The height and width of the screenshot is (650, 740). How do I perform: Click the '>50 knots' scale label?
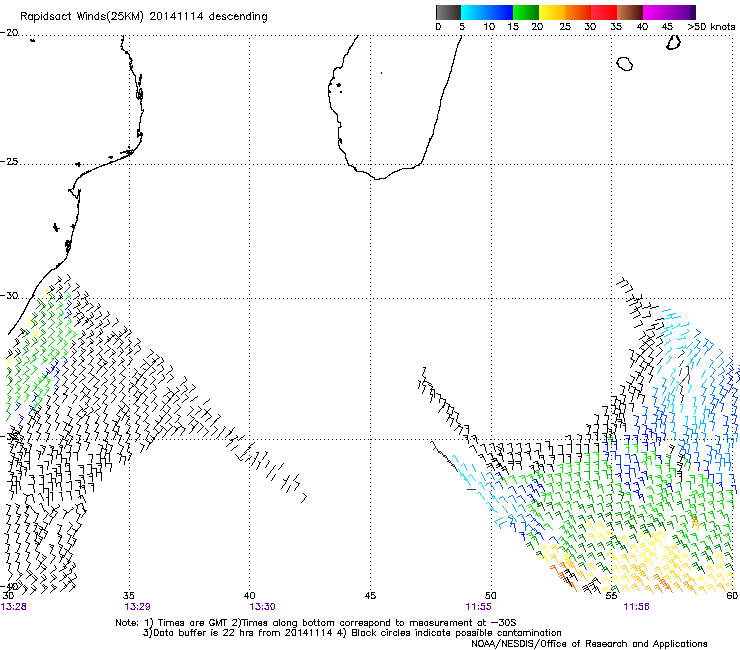point(711,27)
